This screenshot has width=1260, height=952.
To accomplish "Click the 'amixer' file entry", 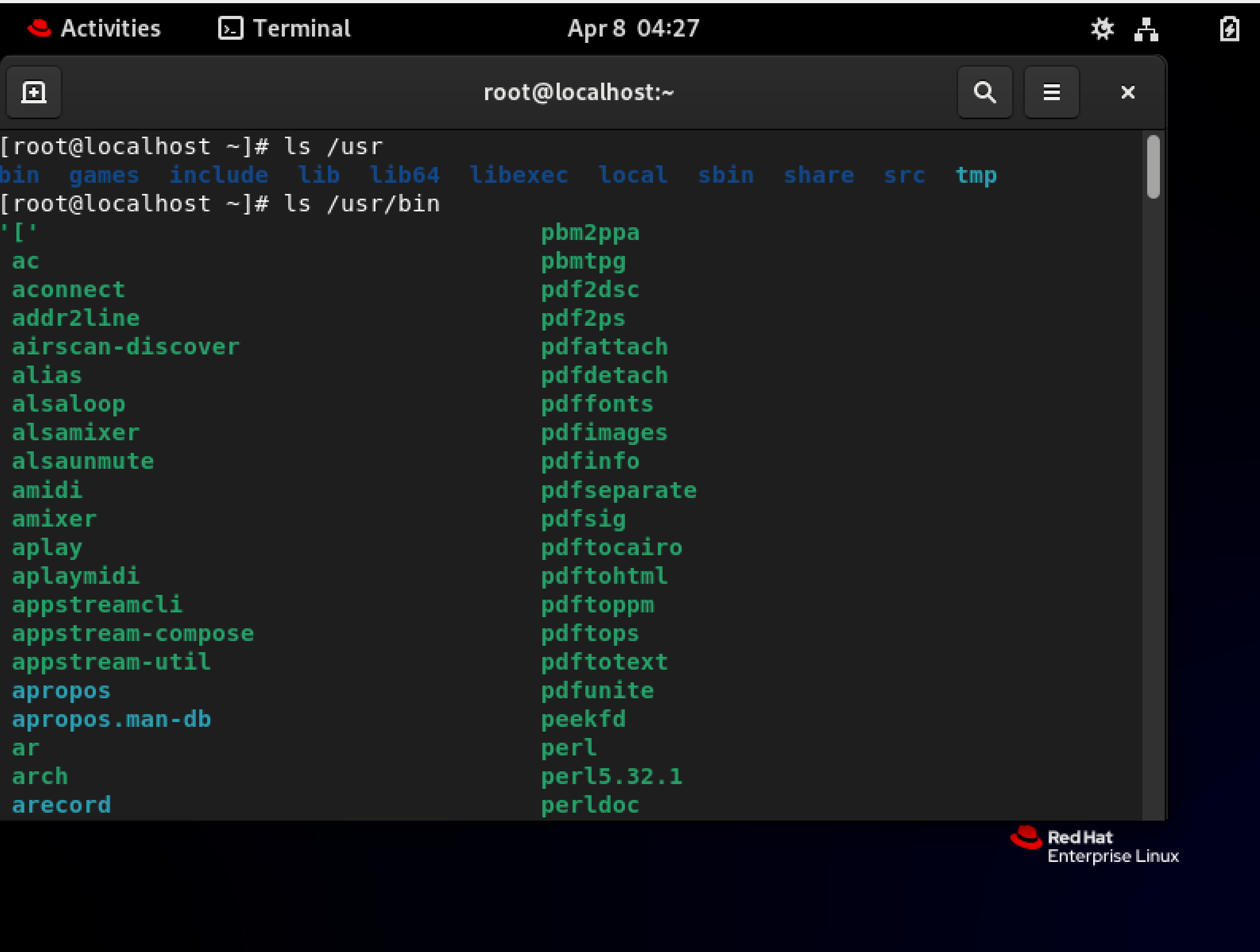I will pos(55,519).
